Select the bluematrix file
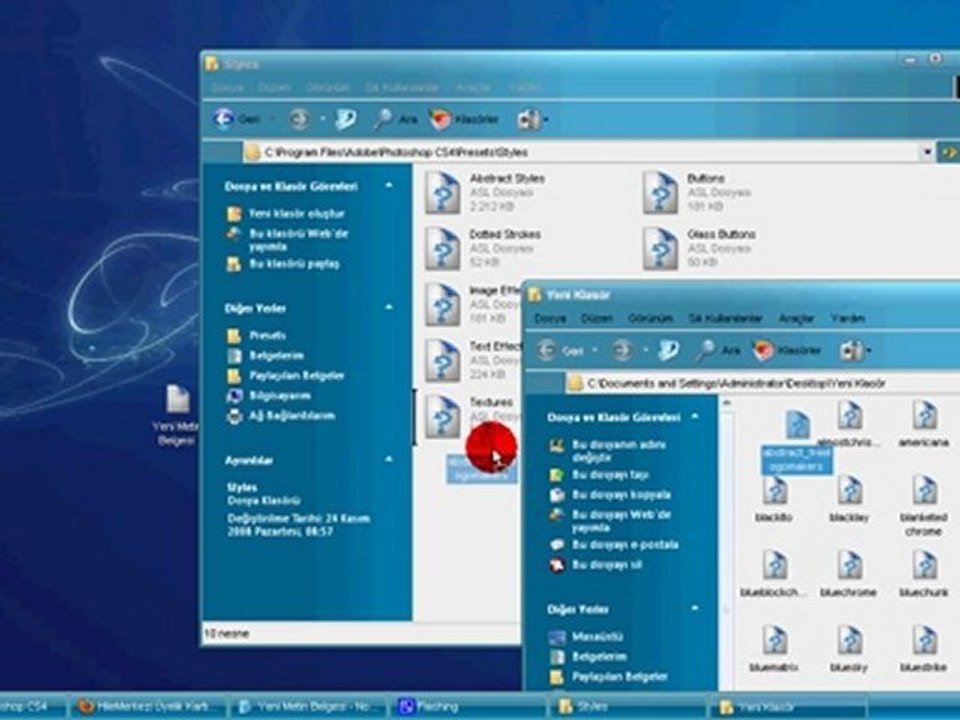 pyautogui.click(x=774, y=648)
